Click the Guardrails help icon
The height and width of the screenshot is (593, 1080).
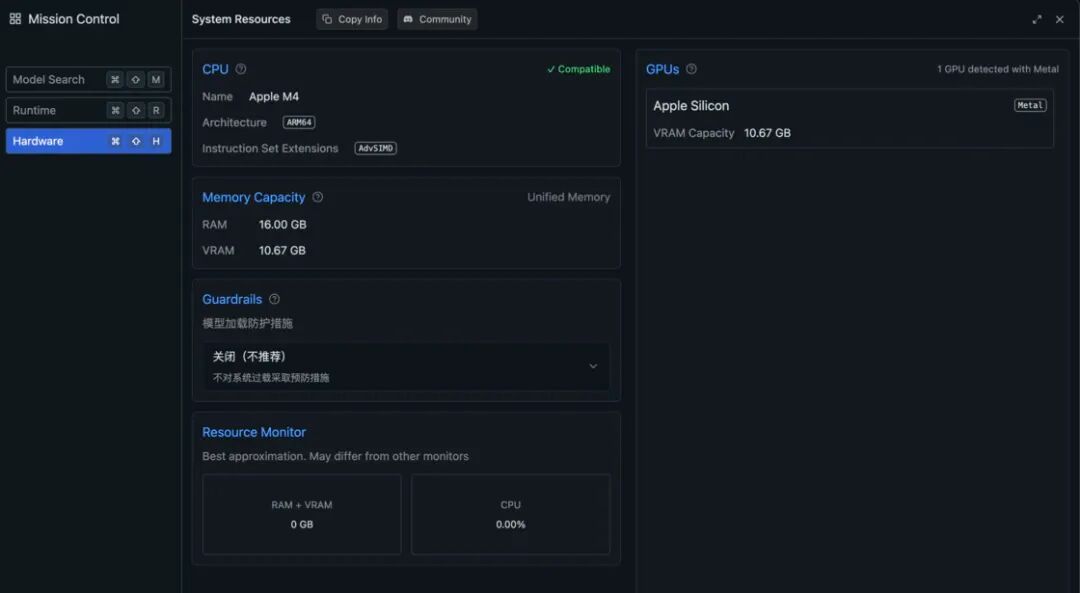(274, 299)
